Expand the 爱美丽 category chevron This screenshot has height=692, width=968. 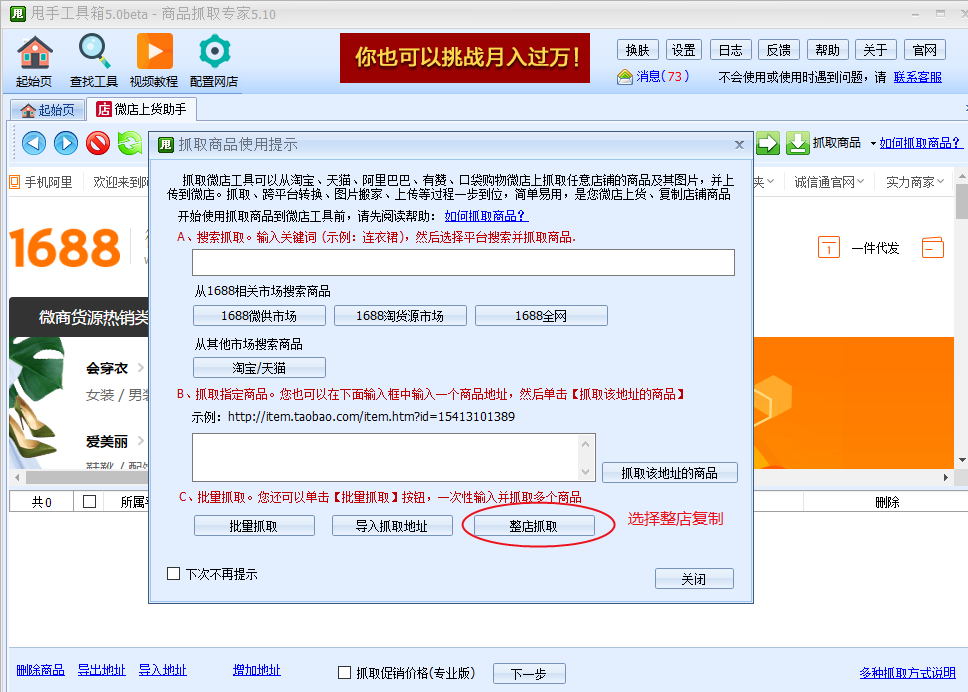(x=141, y=441)
